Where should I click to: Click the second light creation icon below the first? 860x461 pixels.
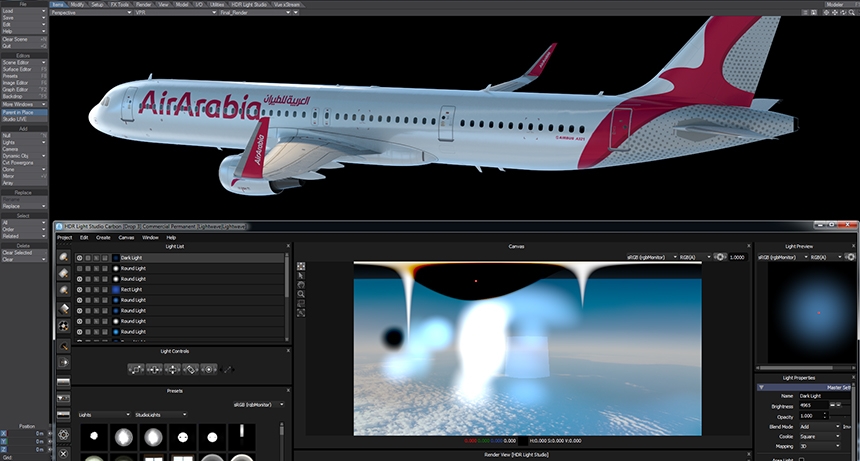click(64, 273)
